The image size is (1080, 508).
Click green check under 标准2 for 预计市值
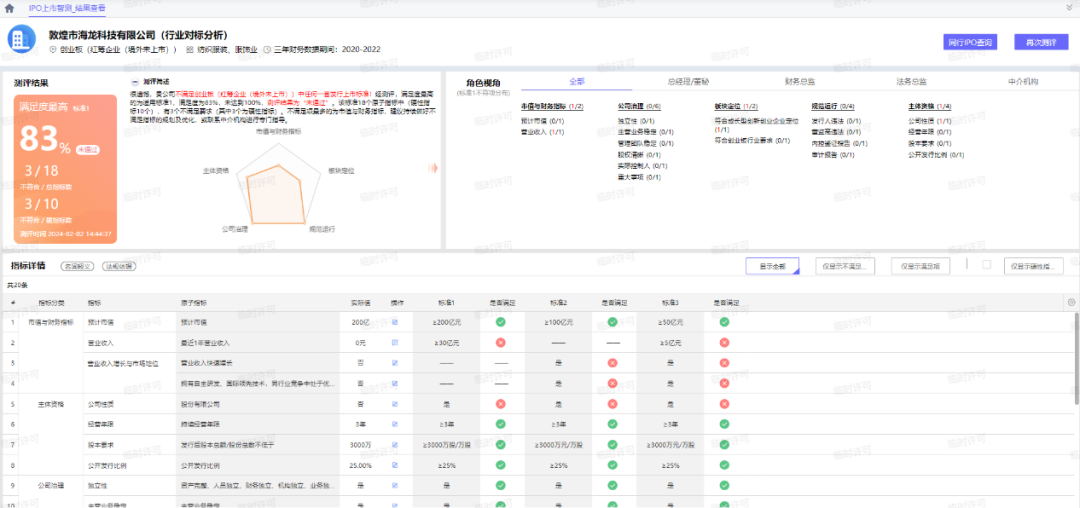click(x=612, y=321)
